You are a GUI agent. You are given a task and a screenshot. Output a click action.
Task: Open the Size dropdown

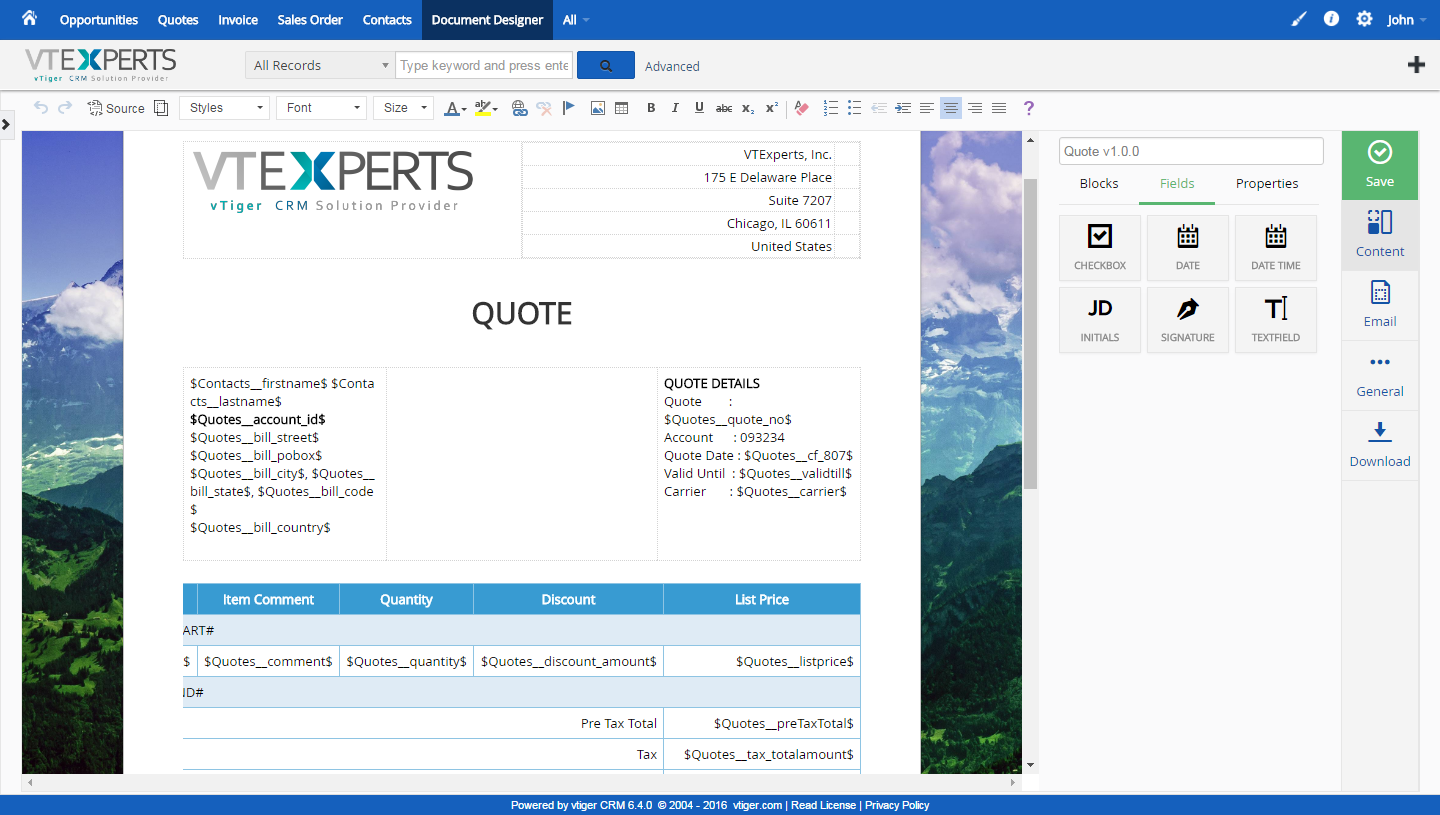point(403,108)
